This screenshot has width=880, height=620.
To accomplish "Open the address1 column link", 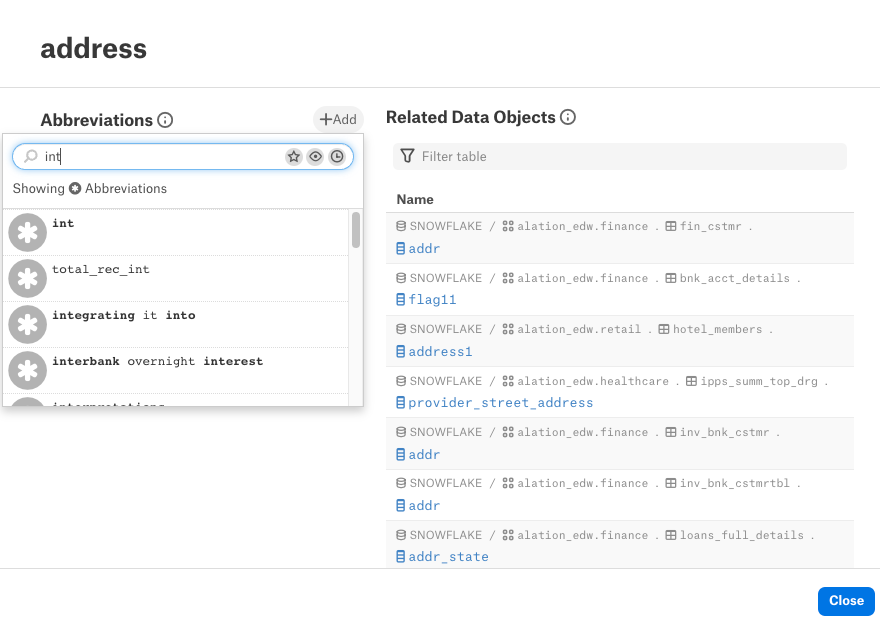I will point(440,351).
